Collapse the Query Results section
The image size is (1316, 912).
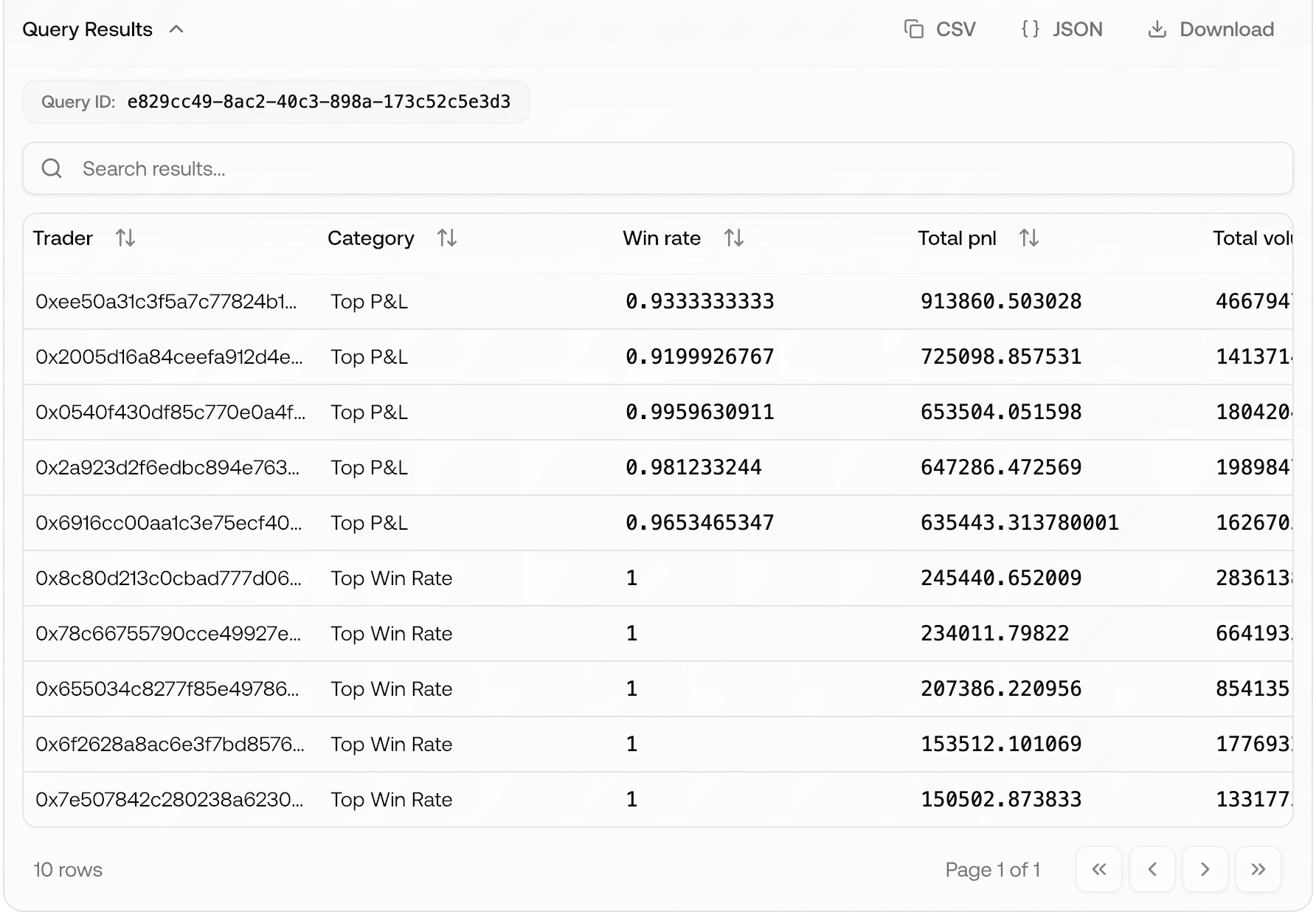pyautogui.click(x=176, y=30)
